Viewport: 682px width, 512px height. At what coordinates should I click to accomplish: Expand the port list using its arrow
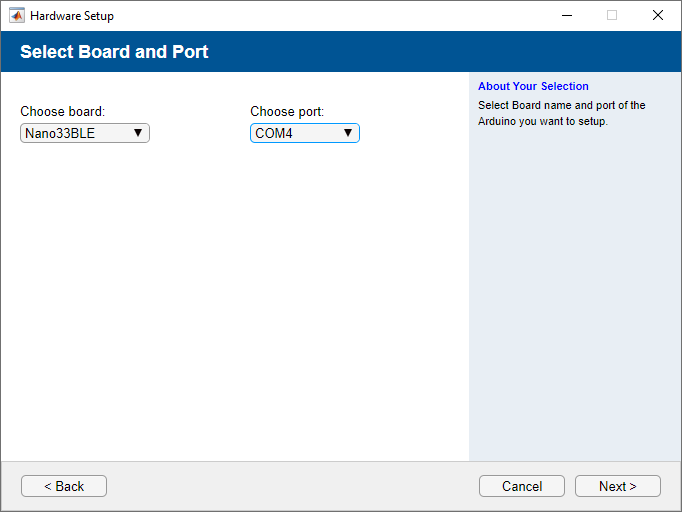click(348, 133)
